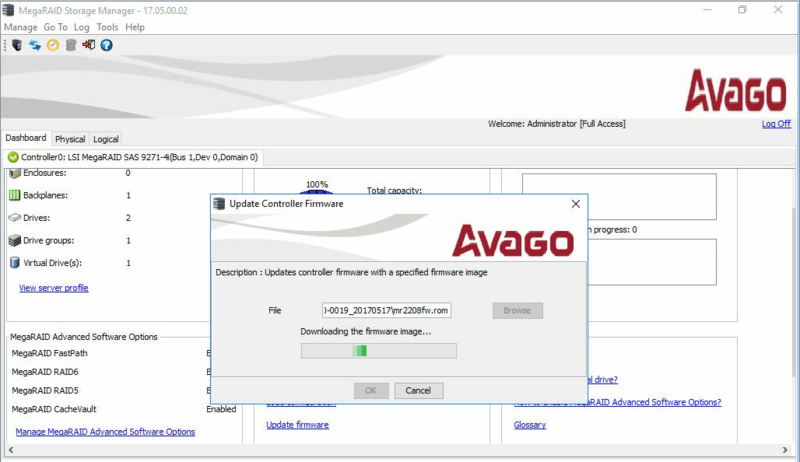
Task: Click the firmware download progress bar
Action: coord(379,351)
